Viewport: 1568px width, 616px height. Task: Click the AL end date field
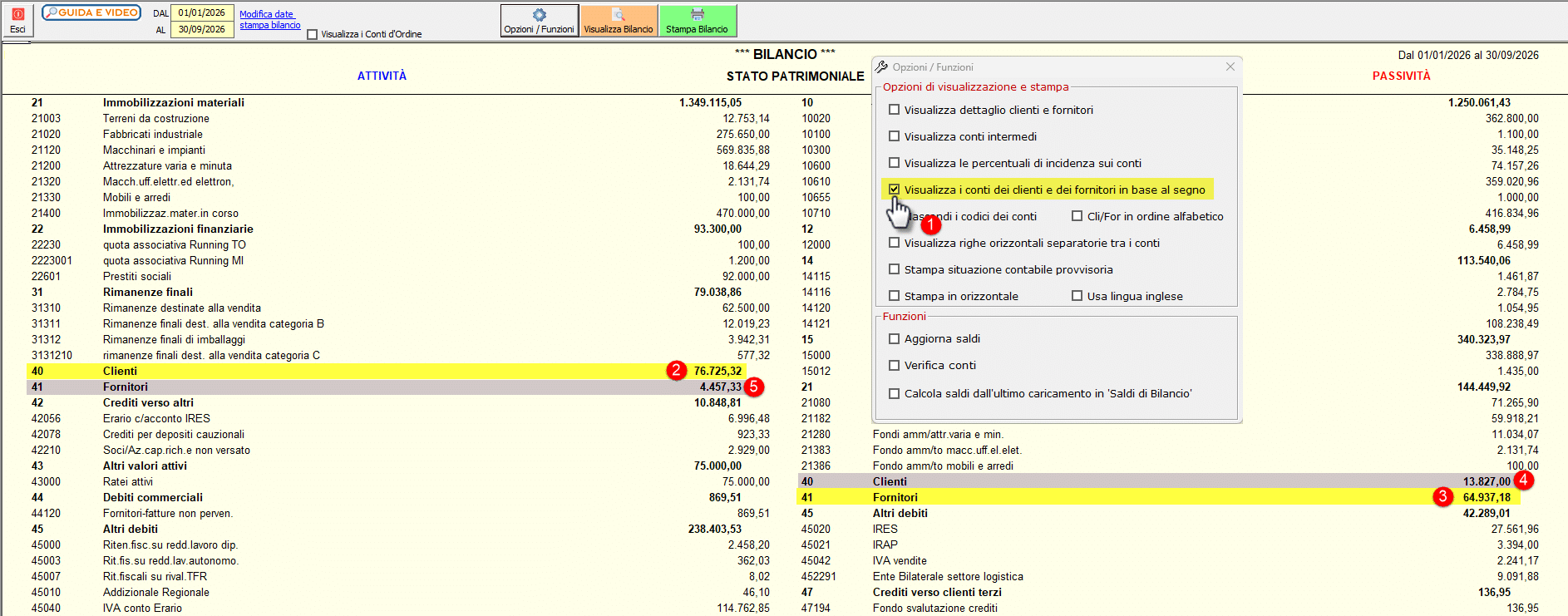pyautogui.click(x=202, y=29)
